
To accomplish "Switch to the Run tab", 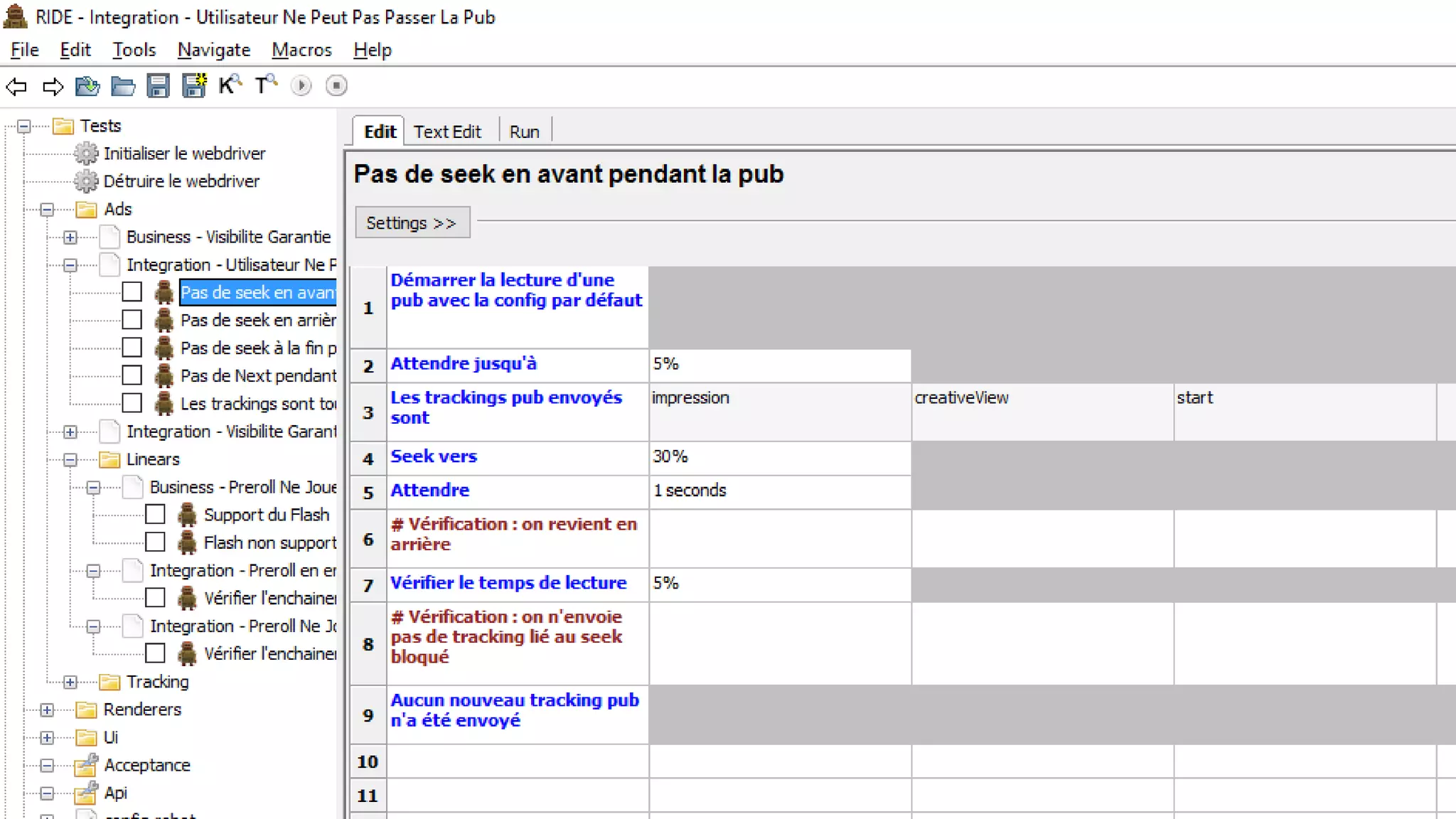I will coord(525,132).
